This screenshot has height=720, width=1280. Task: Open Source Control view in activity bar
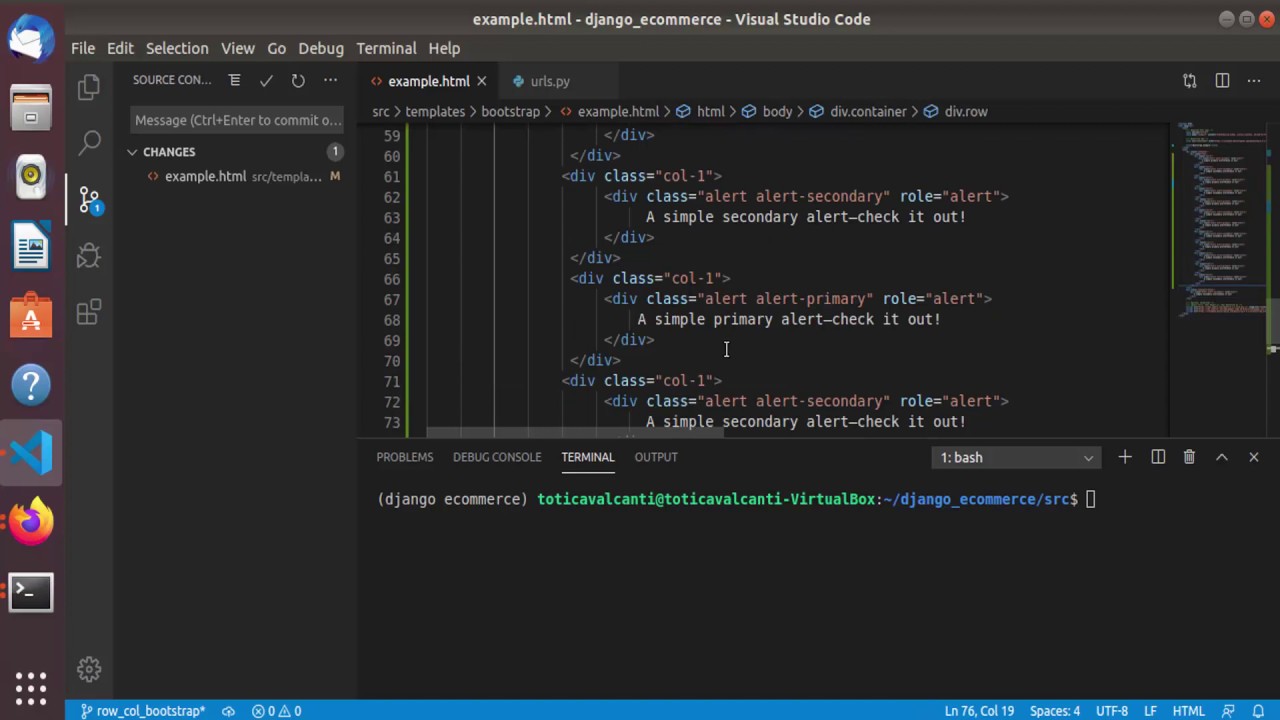point(89,199)
